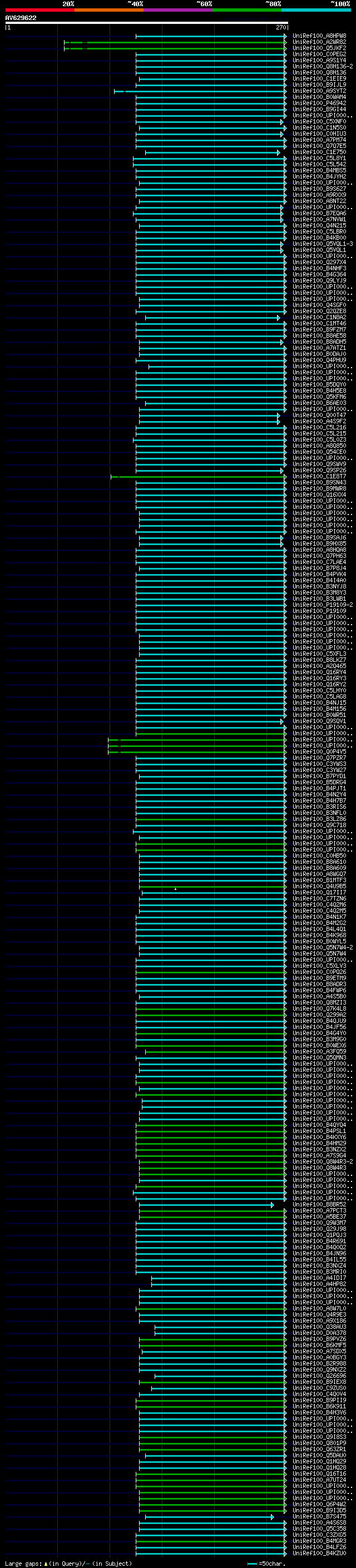
Task: Open the UniRef100_B7S475 entry
Action: pos(319,1517)
